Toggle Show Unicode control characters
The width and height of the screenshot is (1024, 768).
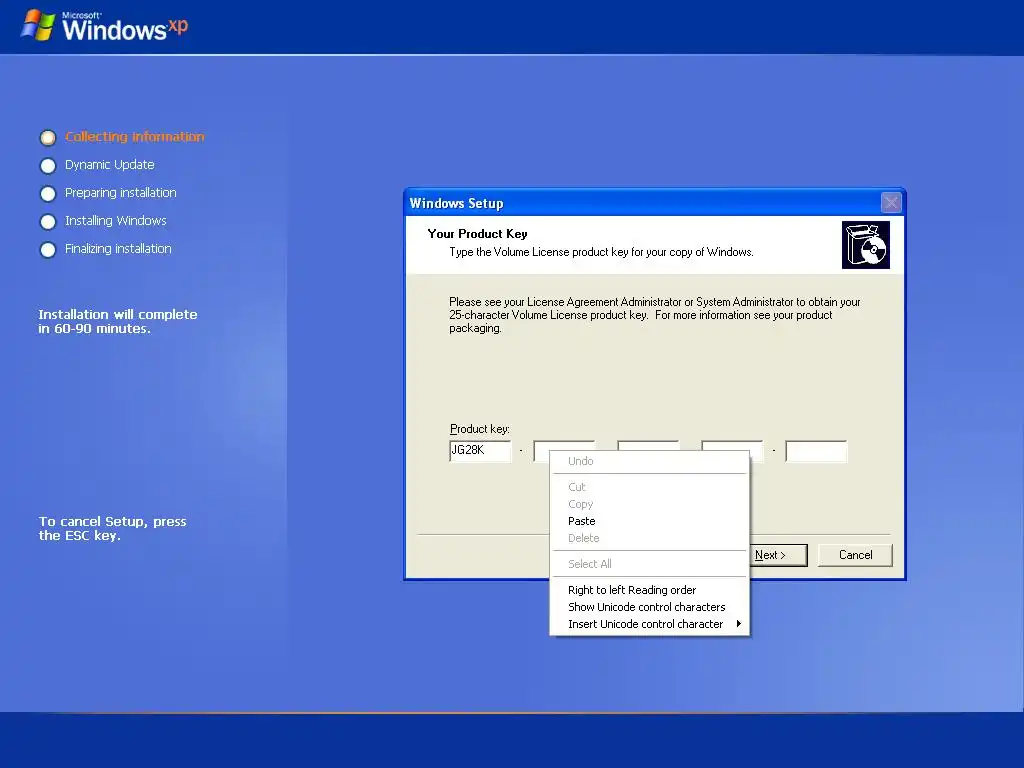pos(649,607)
